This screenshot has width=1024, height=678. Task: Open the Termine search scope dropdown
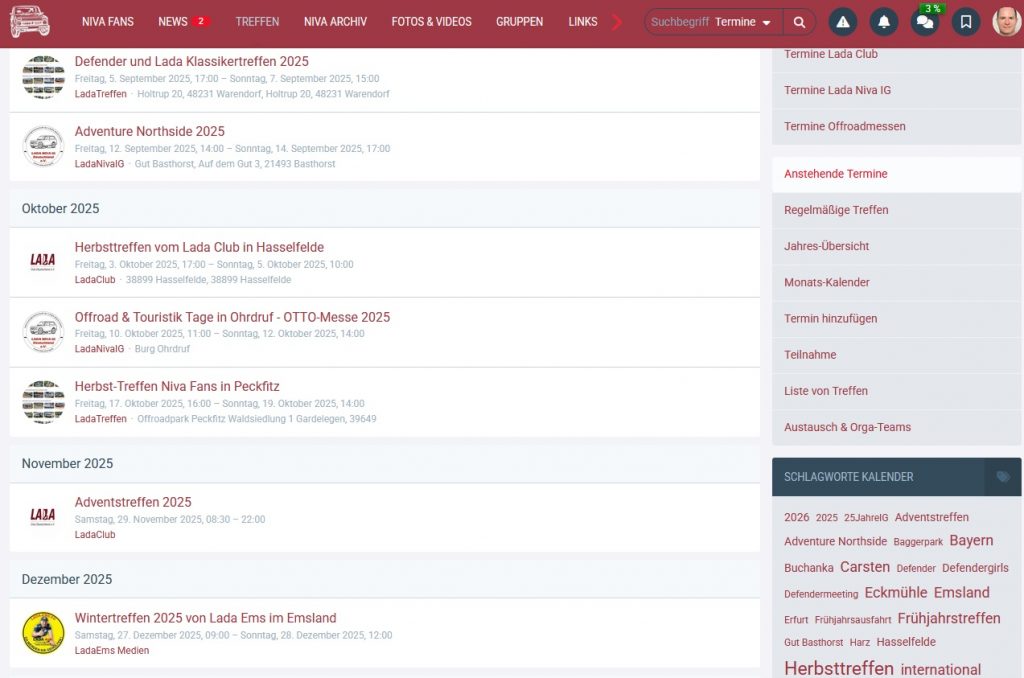click(x=743, y=22)
